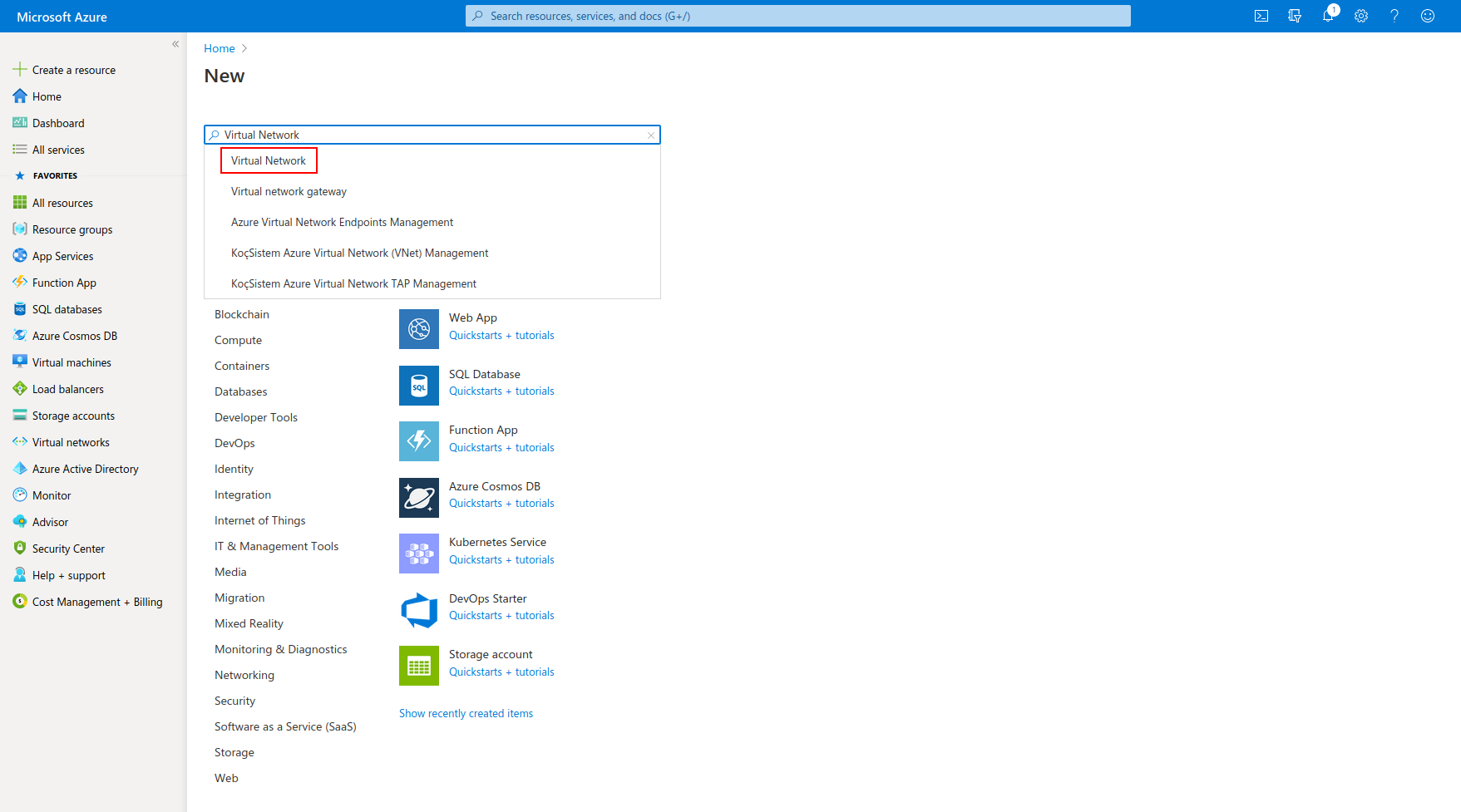Click Storage accounts sidebar icon

20,416
